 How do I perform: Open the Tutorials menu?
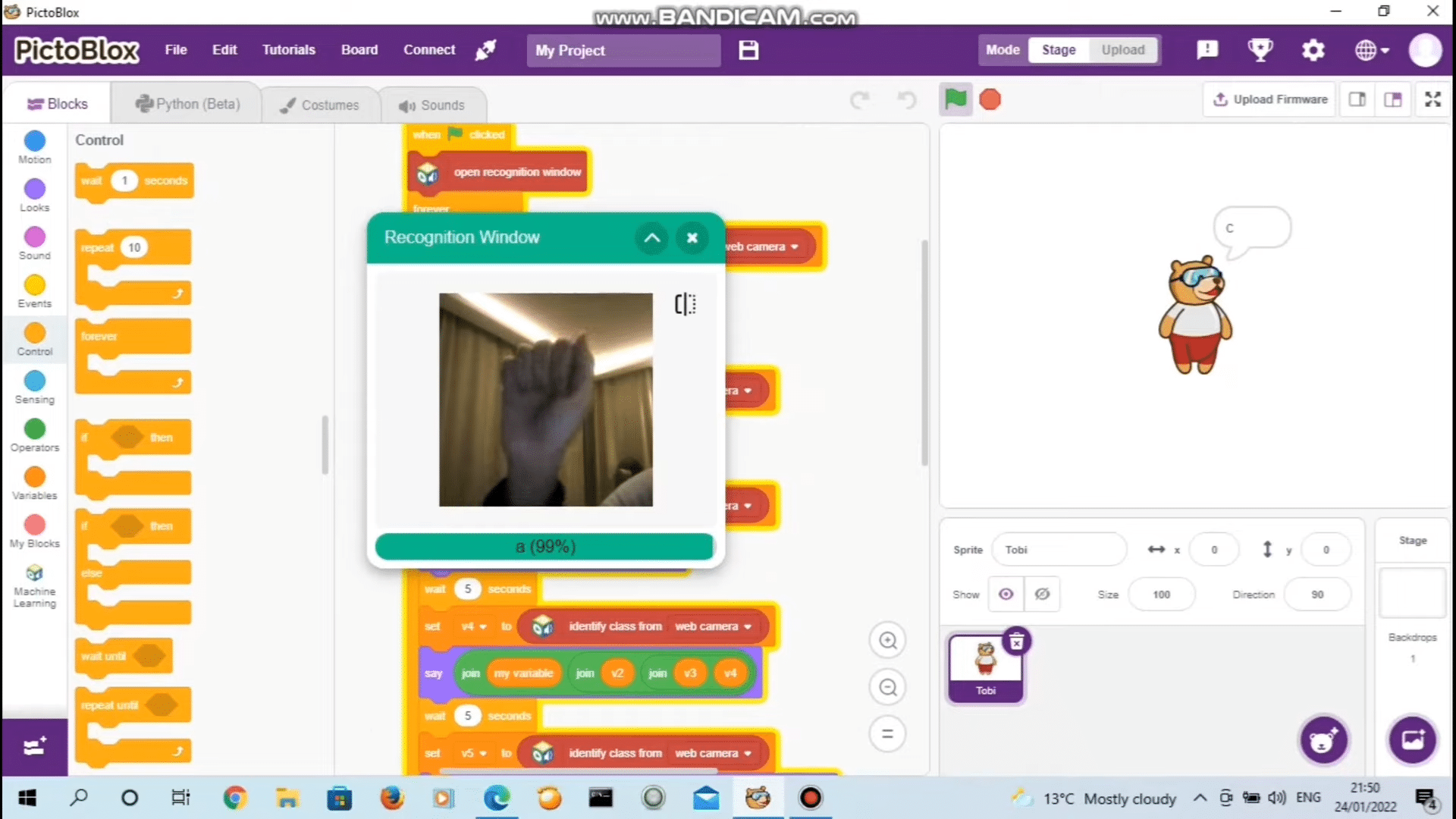pos(288,50)
